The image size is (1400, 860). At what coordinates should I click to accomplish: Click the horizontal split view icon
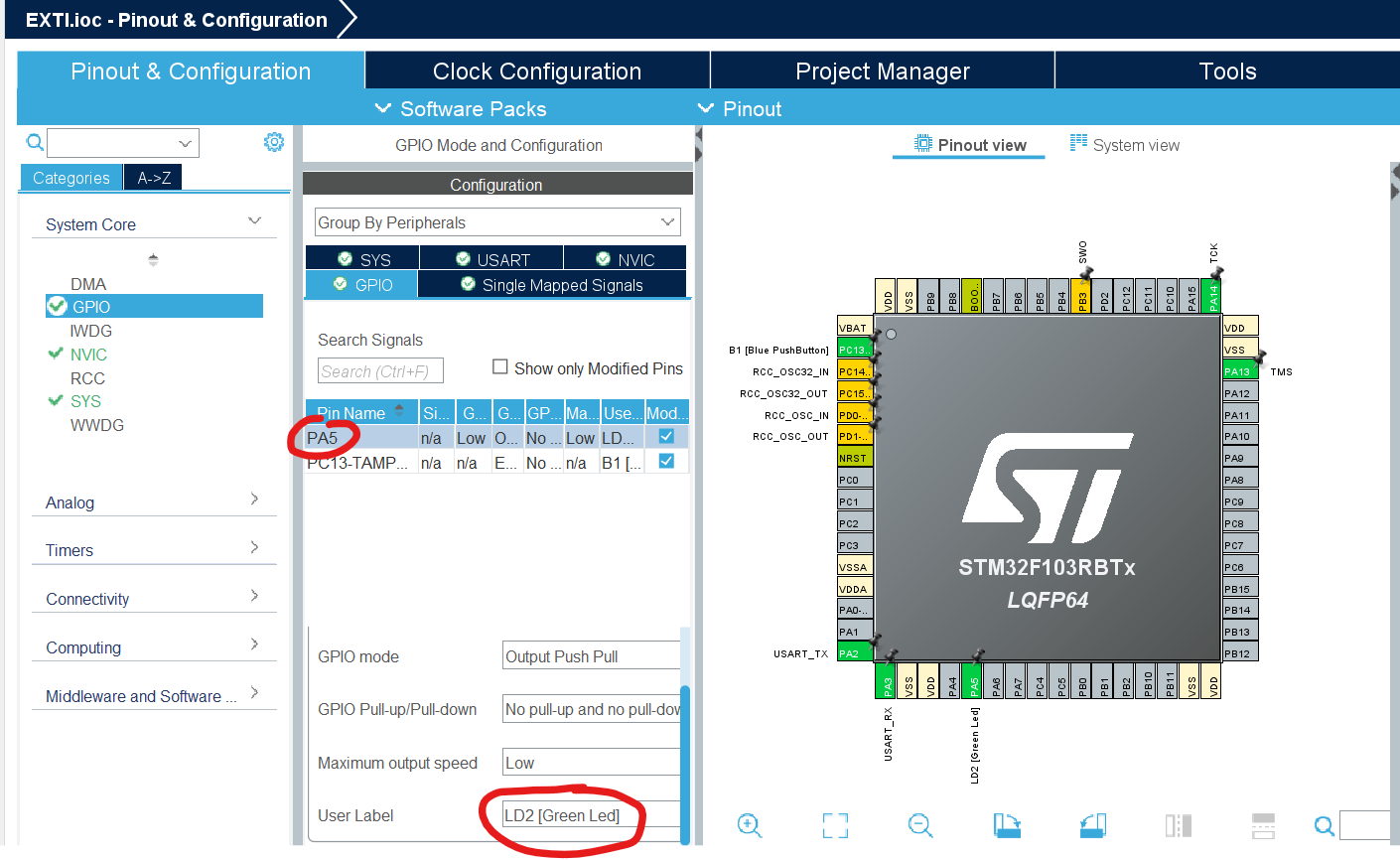point(1263,825)
